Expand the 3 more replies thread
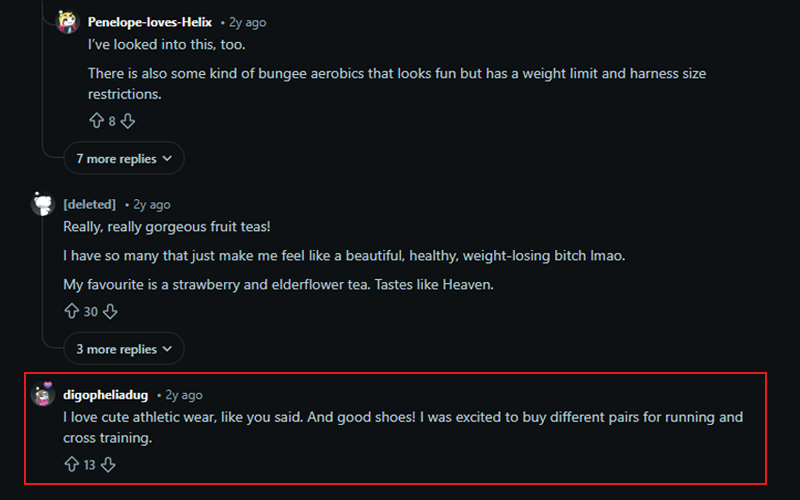 (x=124, y=349)
